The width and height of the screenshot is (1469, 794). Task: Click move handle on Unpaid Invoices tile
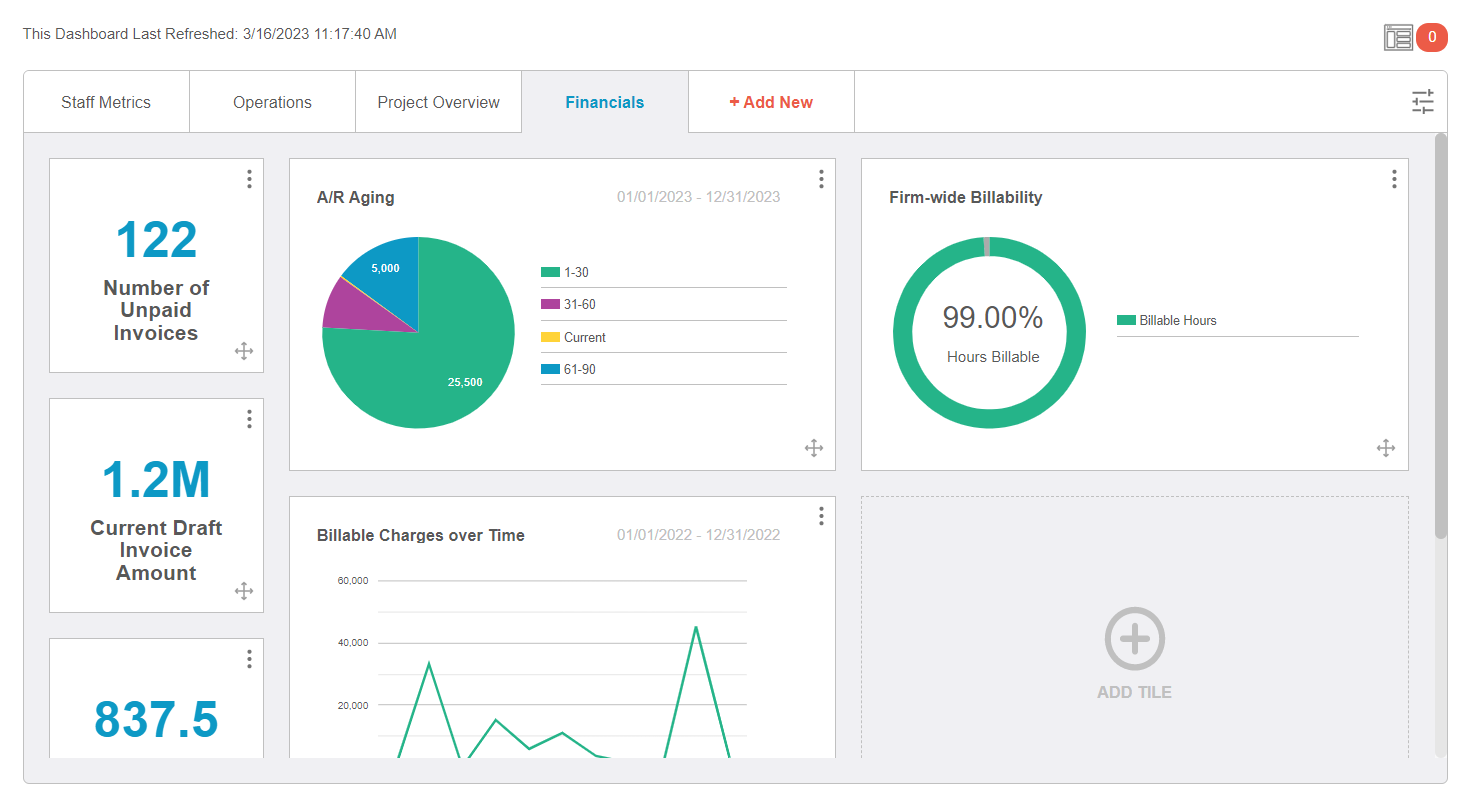click(x=243, y=350)
